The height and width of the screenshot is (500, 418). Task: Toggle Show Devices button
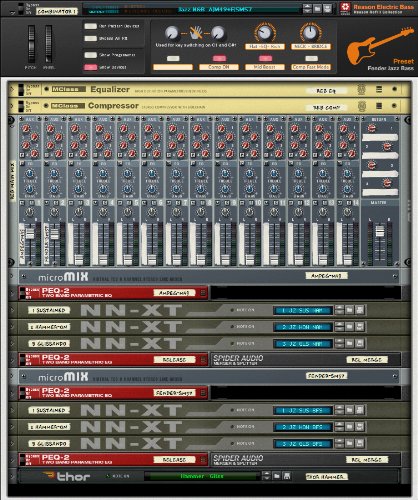click(x=90, y=67)
